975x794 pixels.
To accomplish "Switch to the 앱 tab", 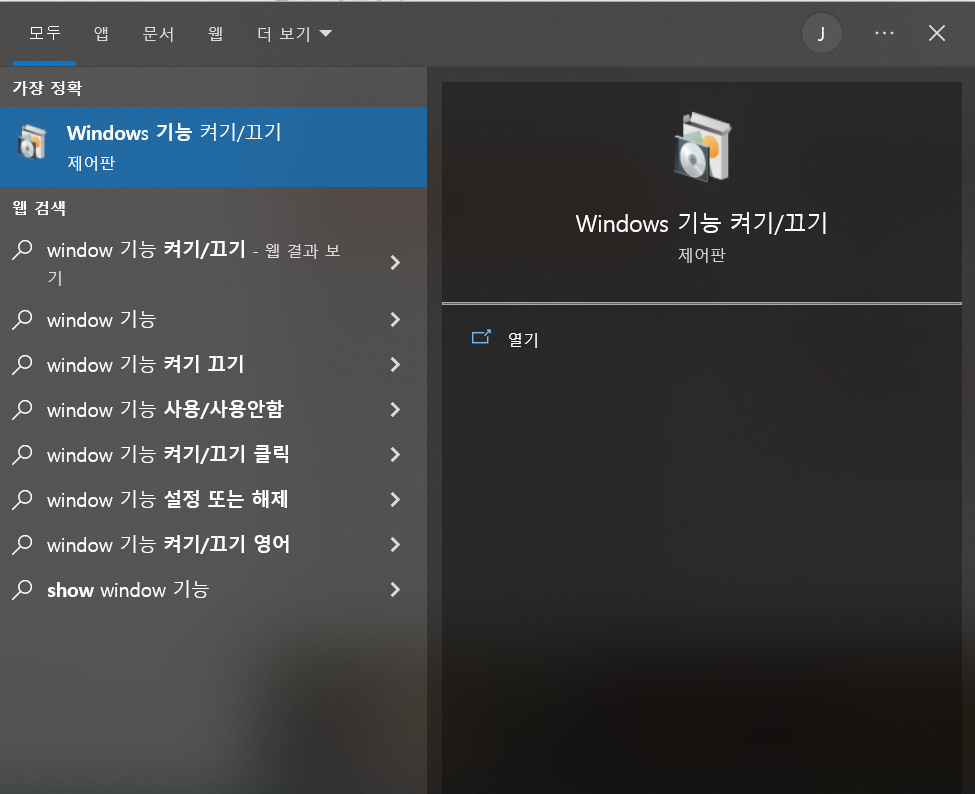I will pos(101,33).
